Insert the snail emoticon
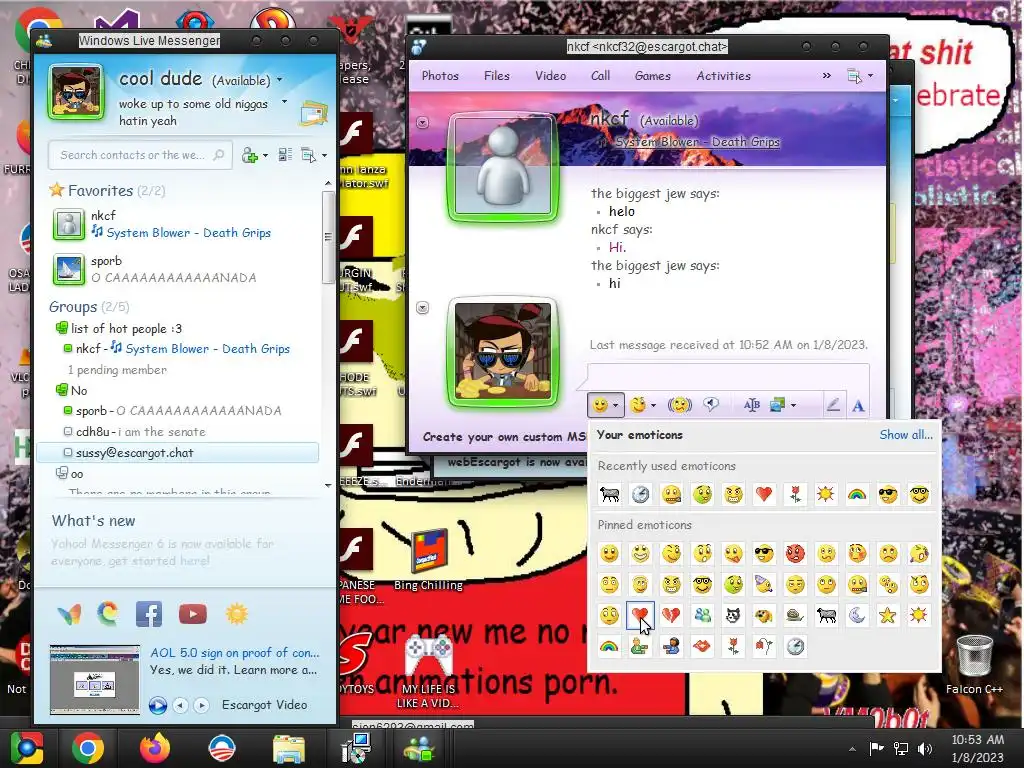This screenshot has width=1024, height=768. coord(795,615)
